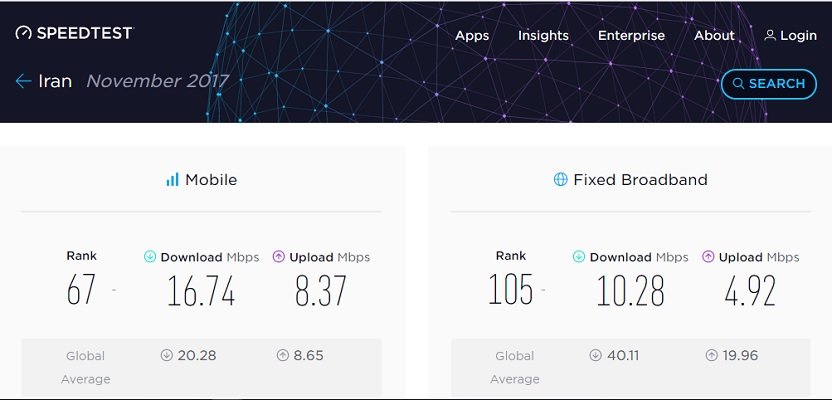Click the Mobile rank value 67
Image resolution: width=832 pixels, height=400 pixels.
click(81, 290)
